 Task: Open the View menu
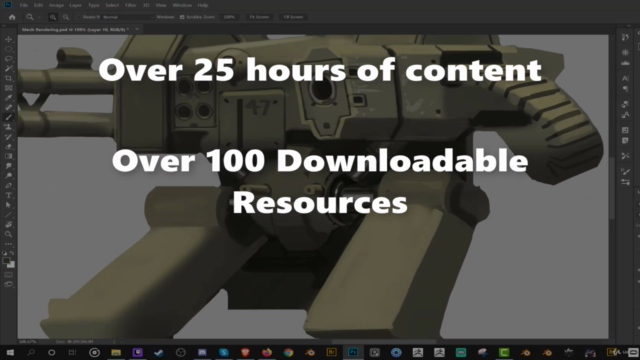click(x=161, y=5)
